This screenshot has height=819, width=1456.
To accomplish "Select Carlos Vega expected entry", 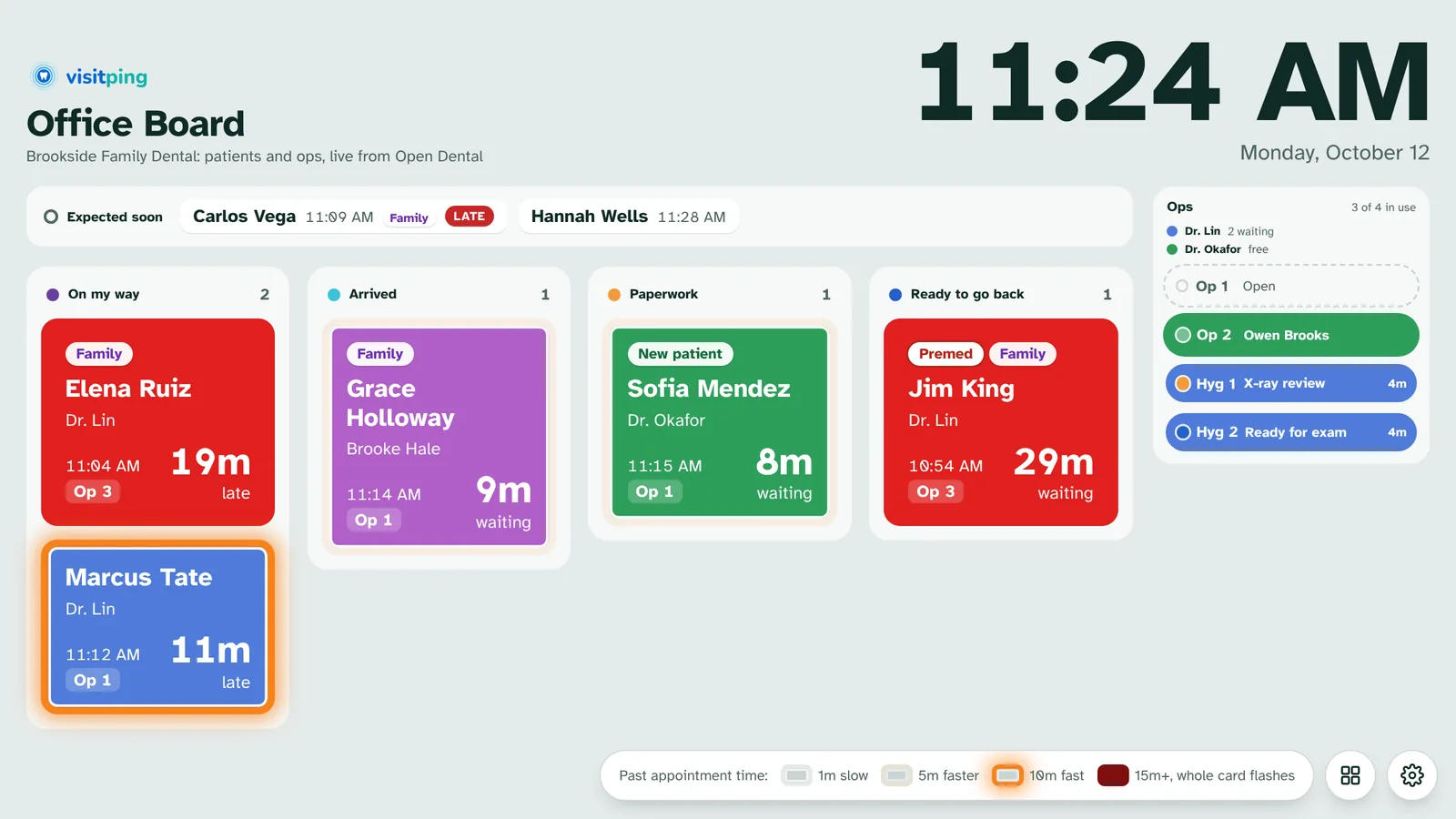I will (x=343, y=217).
